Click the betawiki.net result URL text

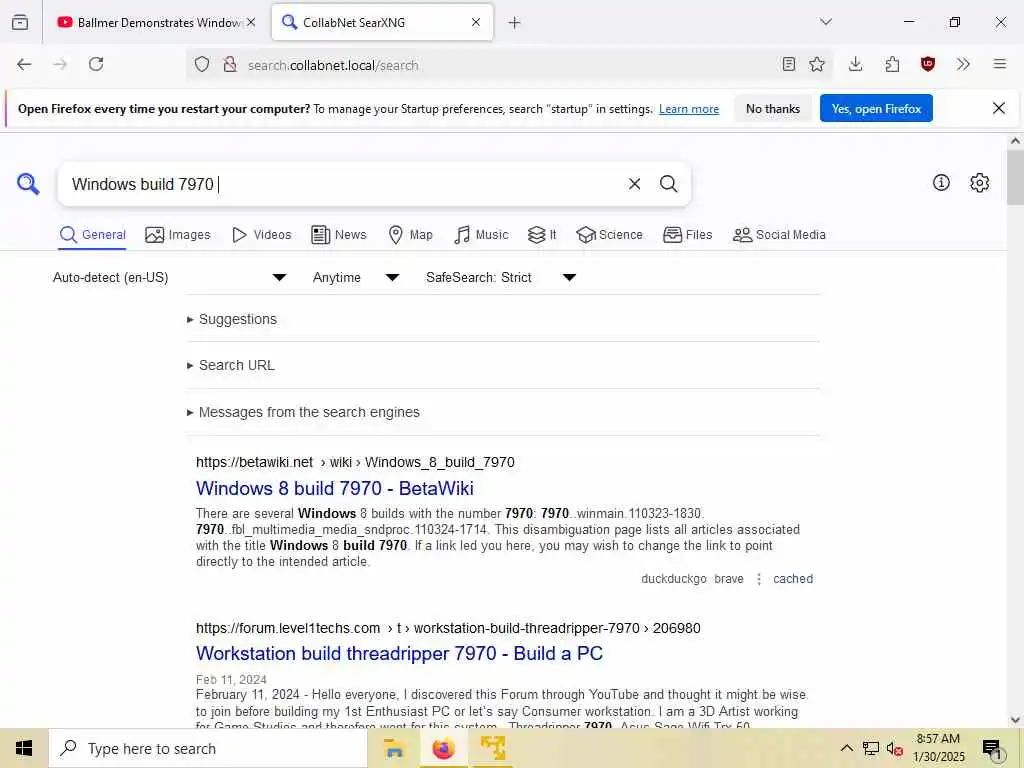click(355, 462)
